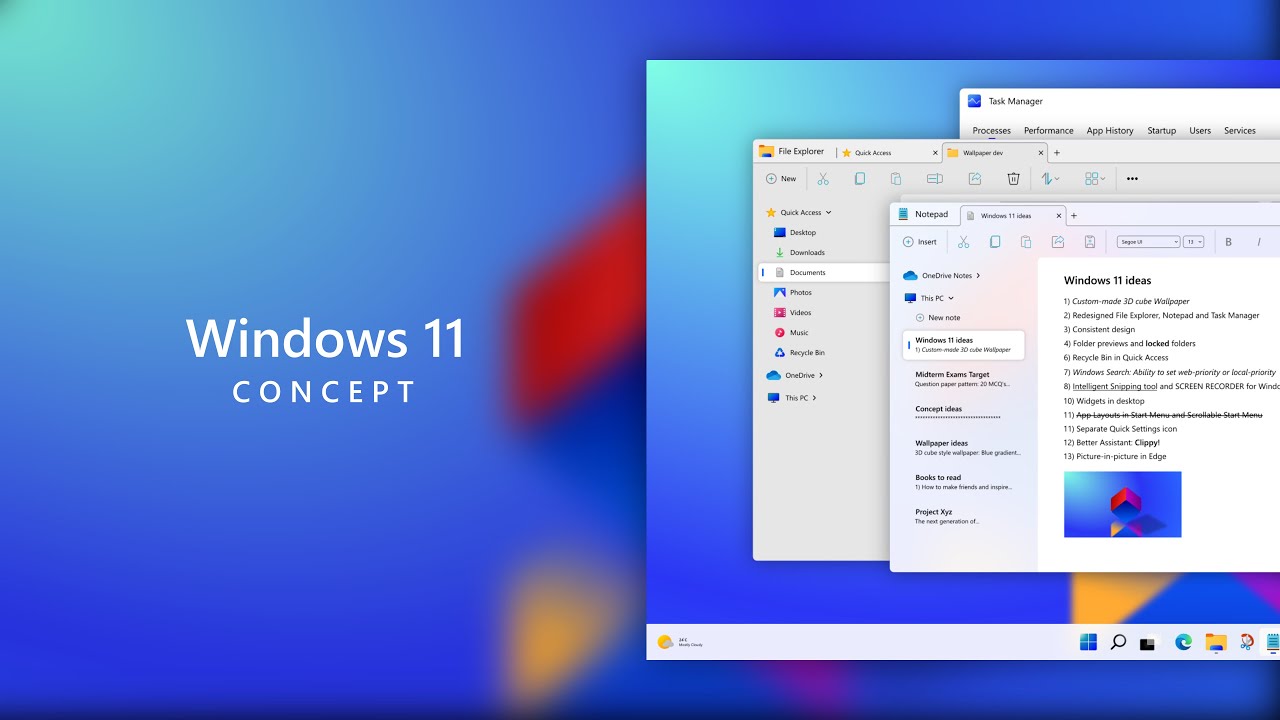1280x720 pixels.
Task: Open Windows Start button on taskbar
Action: (1088, 642)
